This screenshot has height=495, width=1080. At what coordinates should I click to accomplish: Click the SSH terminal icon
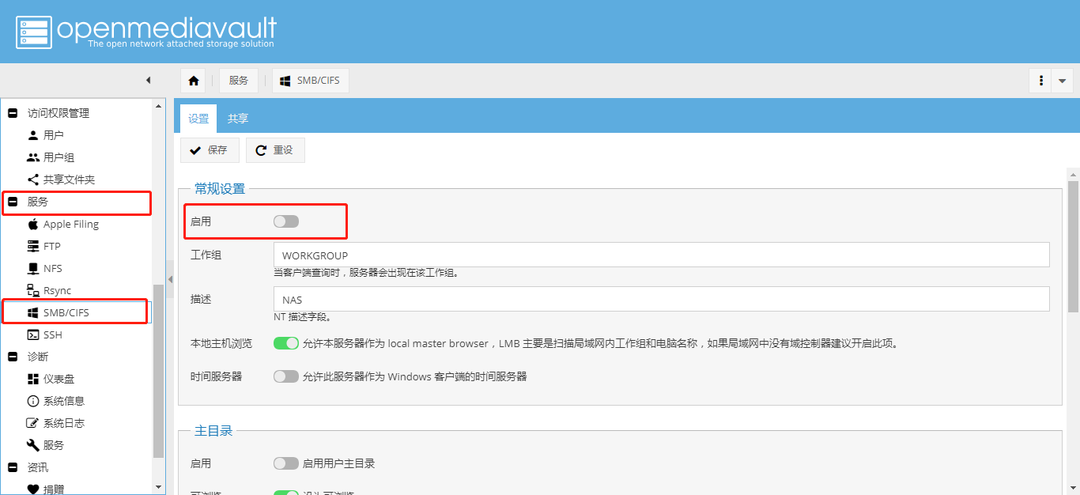click(x=33, y=335)
